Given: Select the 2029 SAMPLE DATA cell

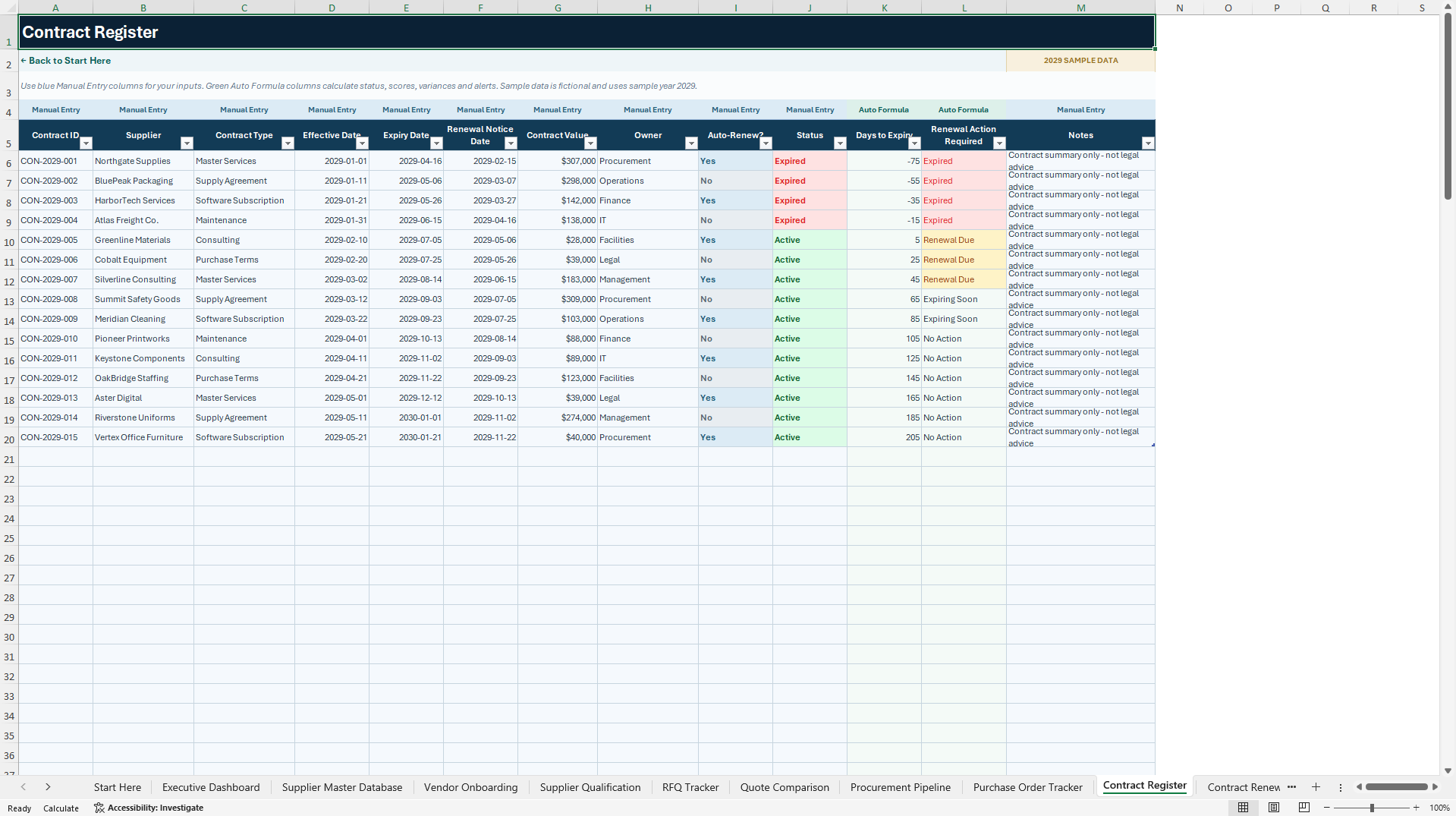Looking at the screenshot, I should click(1080, 61).
